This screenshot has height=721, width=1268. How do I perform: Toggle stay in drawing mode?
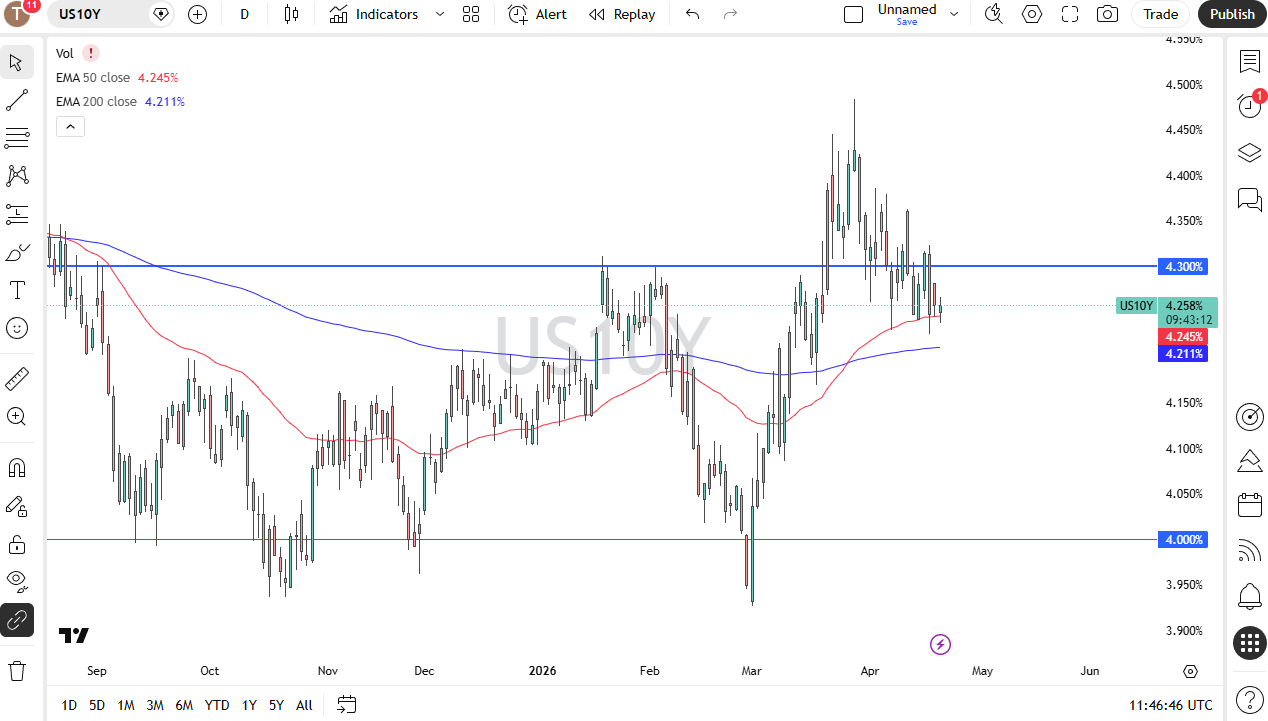17,506
